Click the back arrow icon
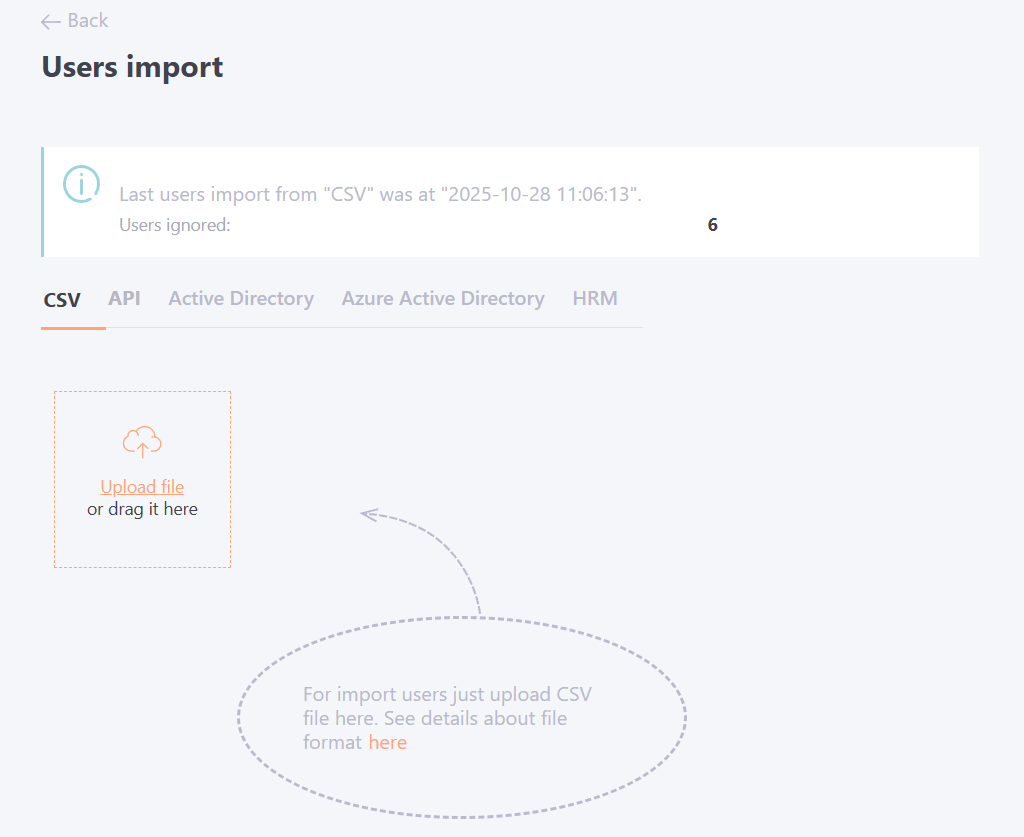 [x=51, y=21]
